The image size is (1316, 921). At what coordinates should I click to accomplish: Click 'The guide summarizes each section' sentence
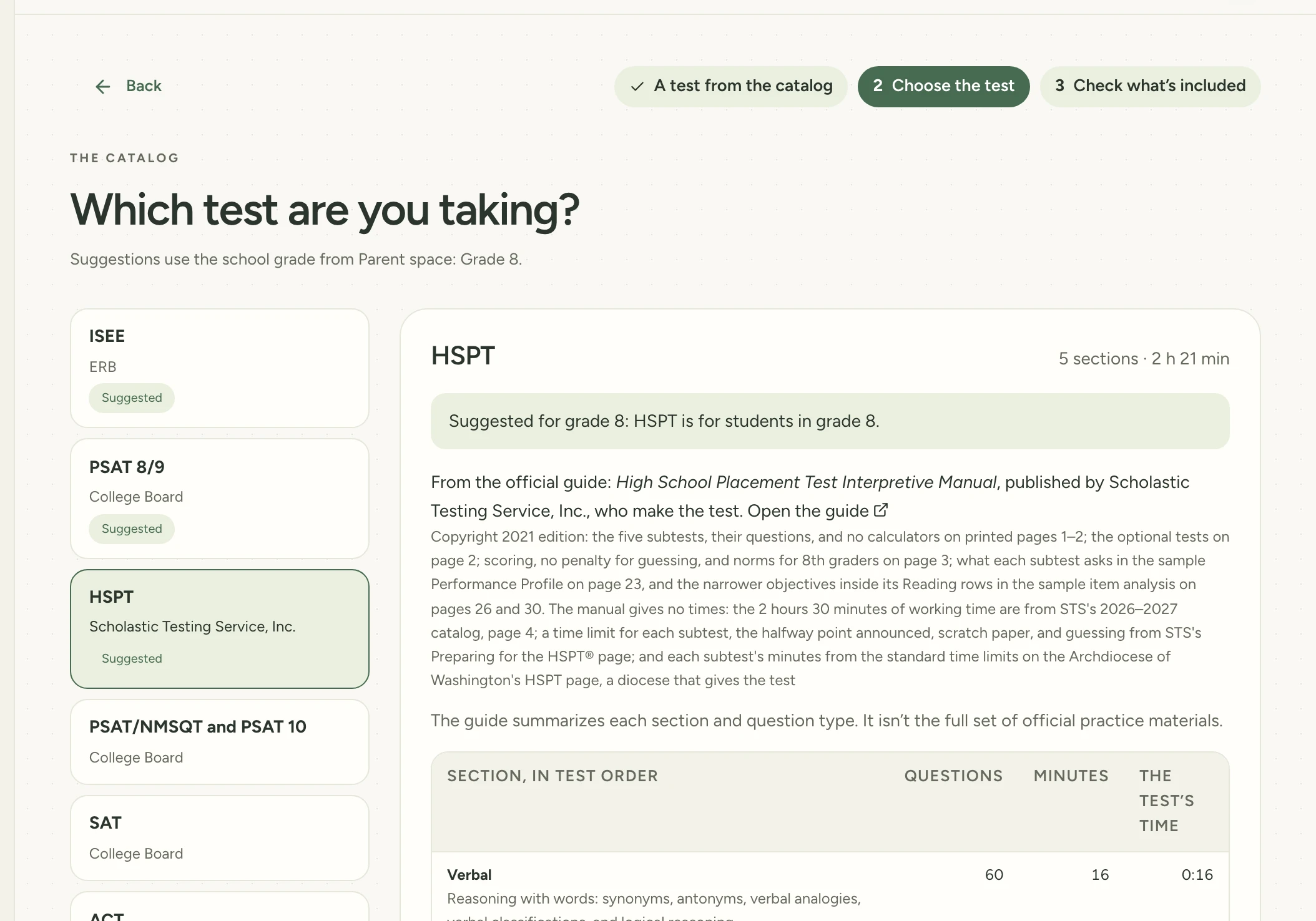(827, 721)
